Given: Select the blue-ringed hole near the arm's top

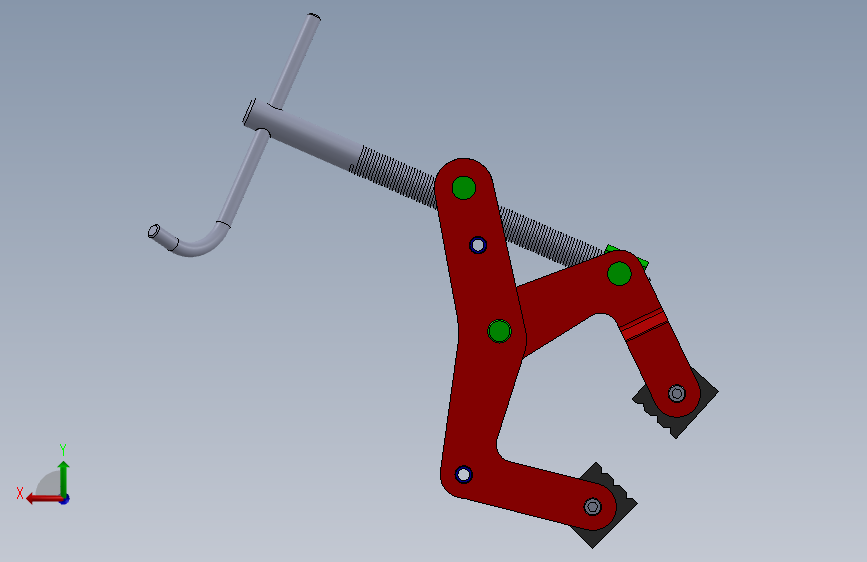Looking at the screenshot, I should pos(478,245).
